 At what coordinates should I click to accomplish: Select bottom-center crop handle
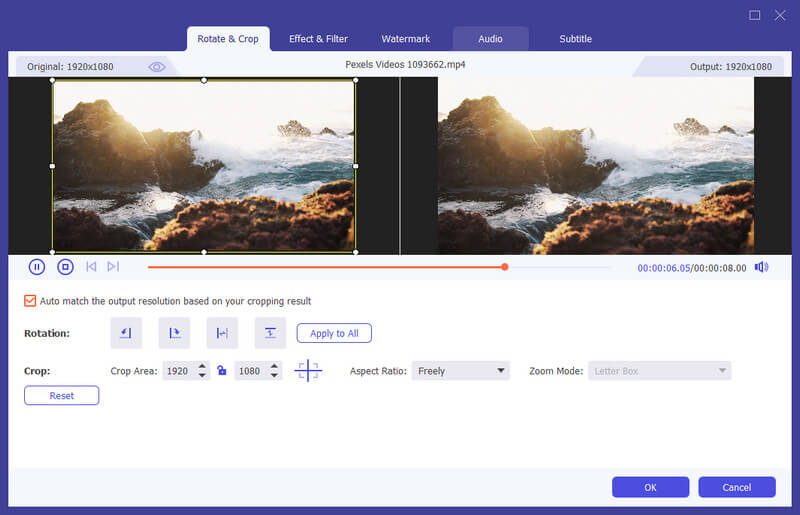click(x=204, y=252)
